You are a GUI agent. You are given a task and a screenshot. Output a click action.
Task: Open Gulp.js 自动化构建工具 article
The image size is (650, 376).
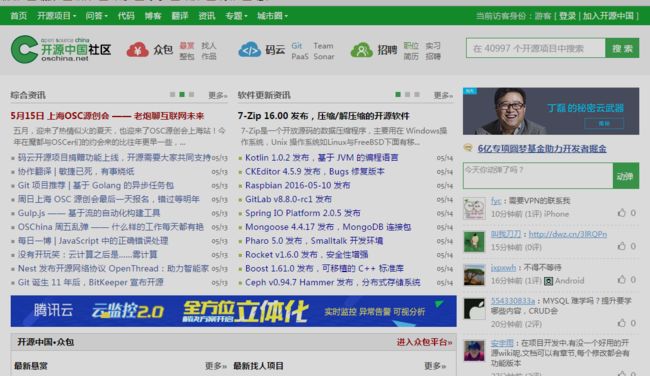89,213
